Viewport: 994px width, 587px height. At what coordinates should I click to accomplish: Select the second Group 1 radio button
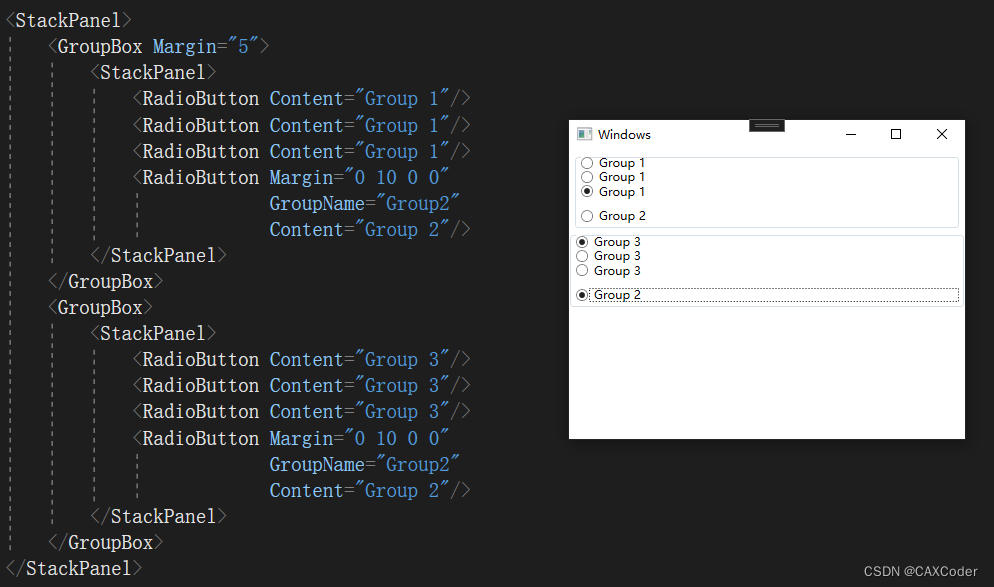point(587,177)
